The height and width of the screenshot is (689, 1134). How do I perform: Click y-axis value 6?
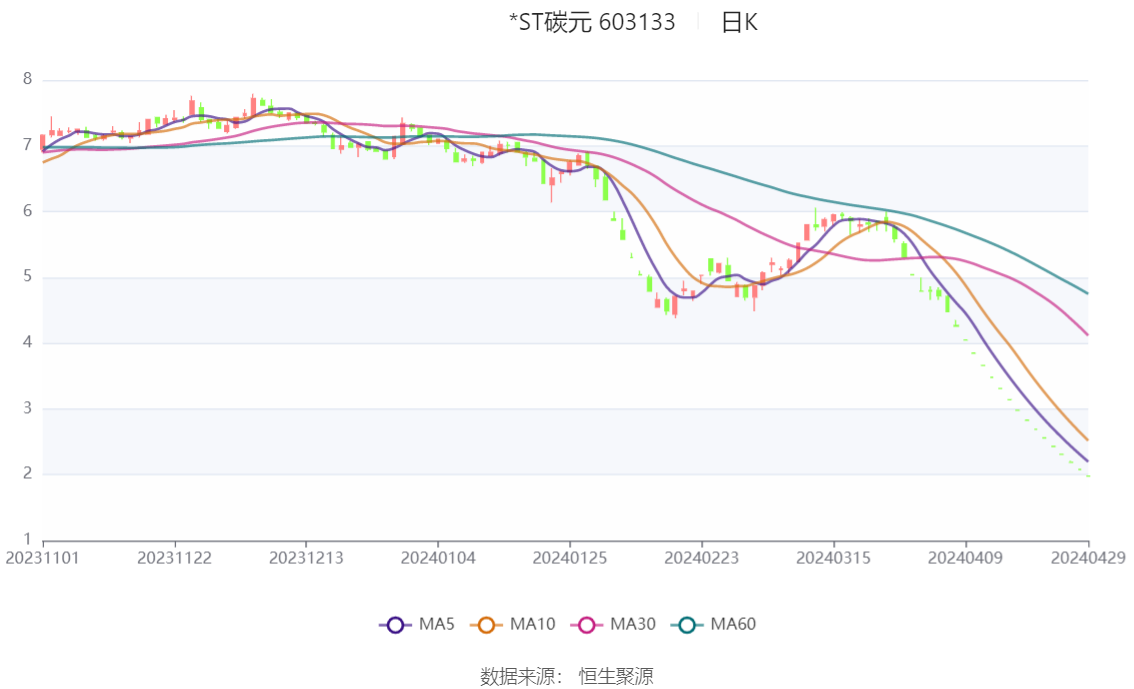coord(27,210)
